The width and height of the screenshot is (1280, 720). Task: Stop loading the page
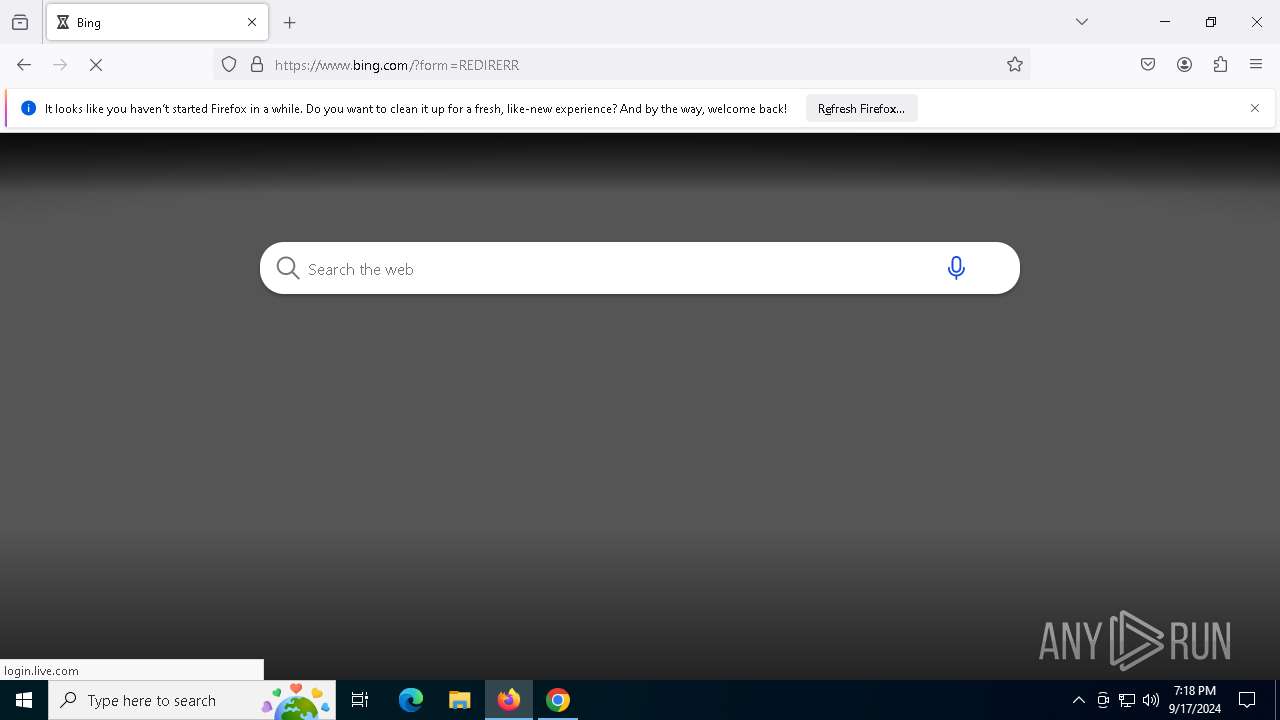[x=96, y=65]
